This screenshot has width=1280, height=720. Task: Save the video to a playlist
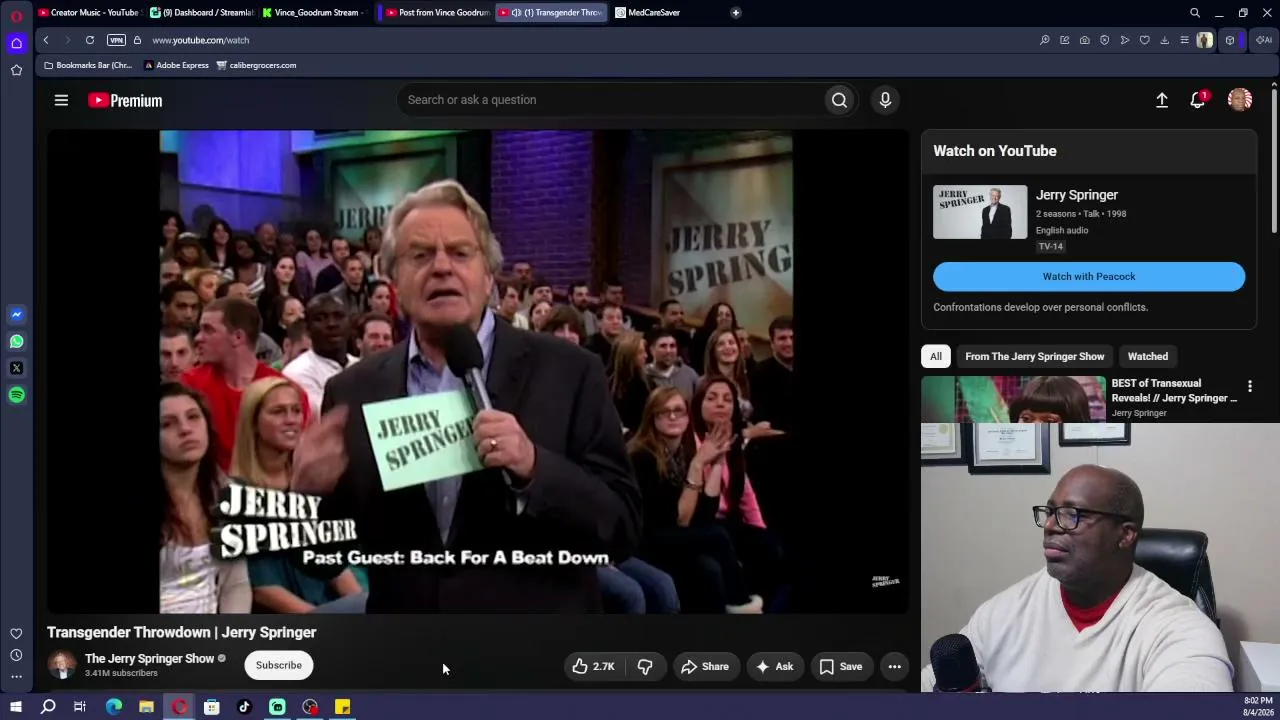841,666
